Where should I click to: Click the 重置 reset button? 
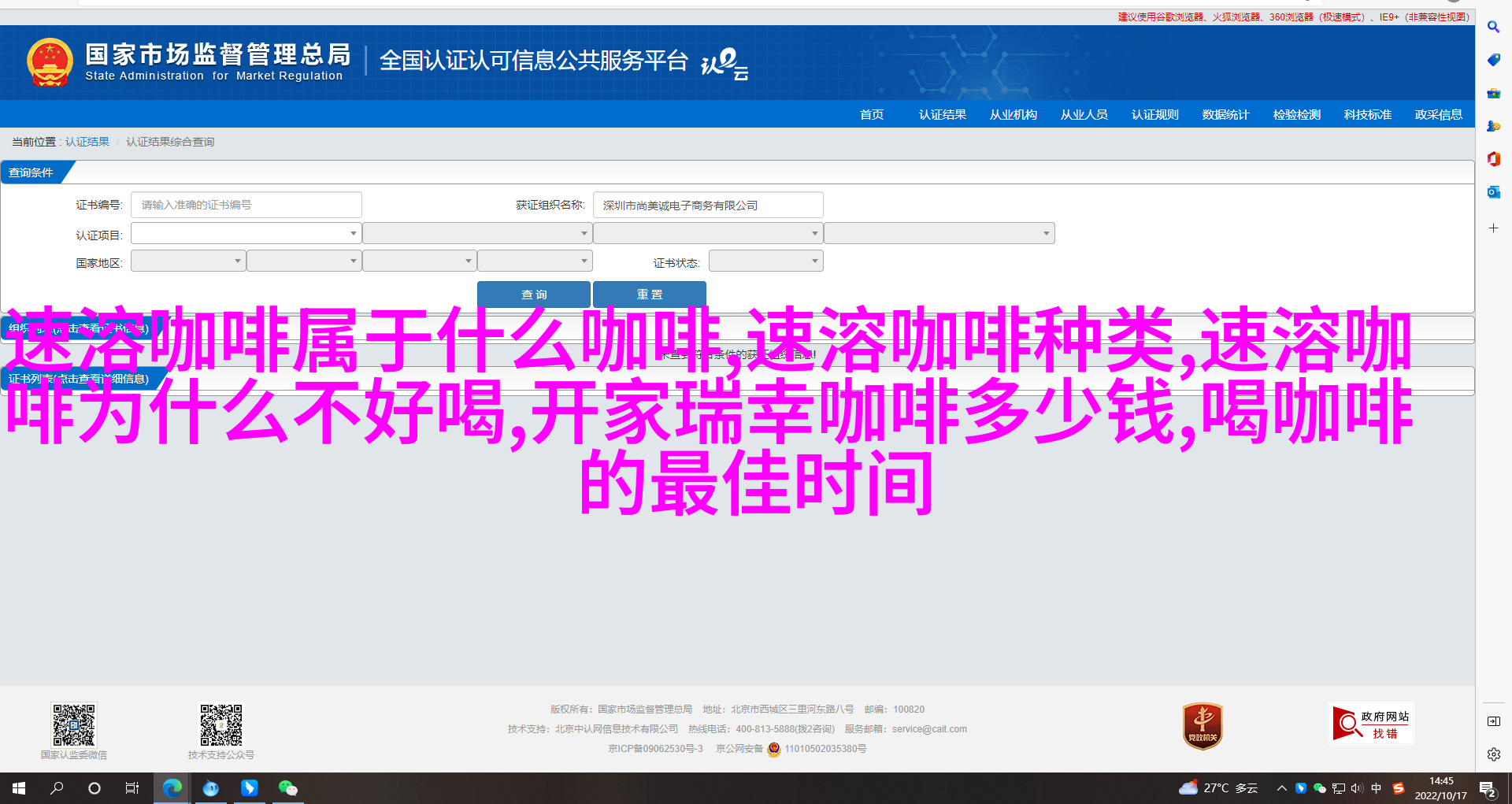click(650, 295)
